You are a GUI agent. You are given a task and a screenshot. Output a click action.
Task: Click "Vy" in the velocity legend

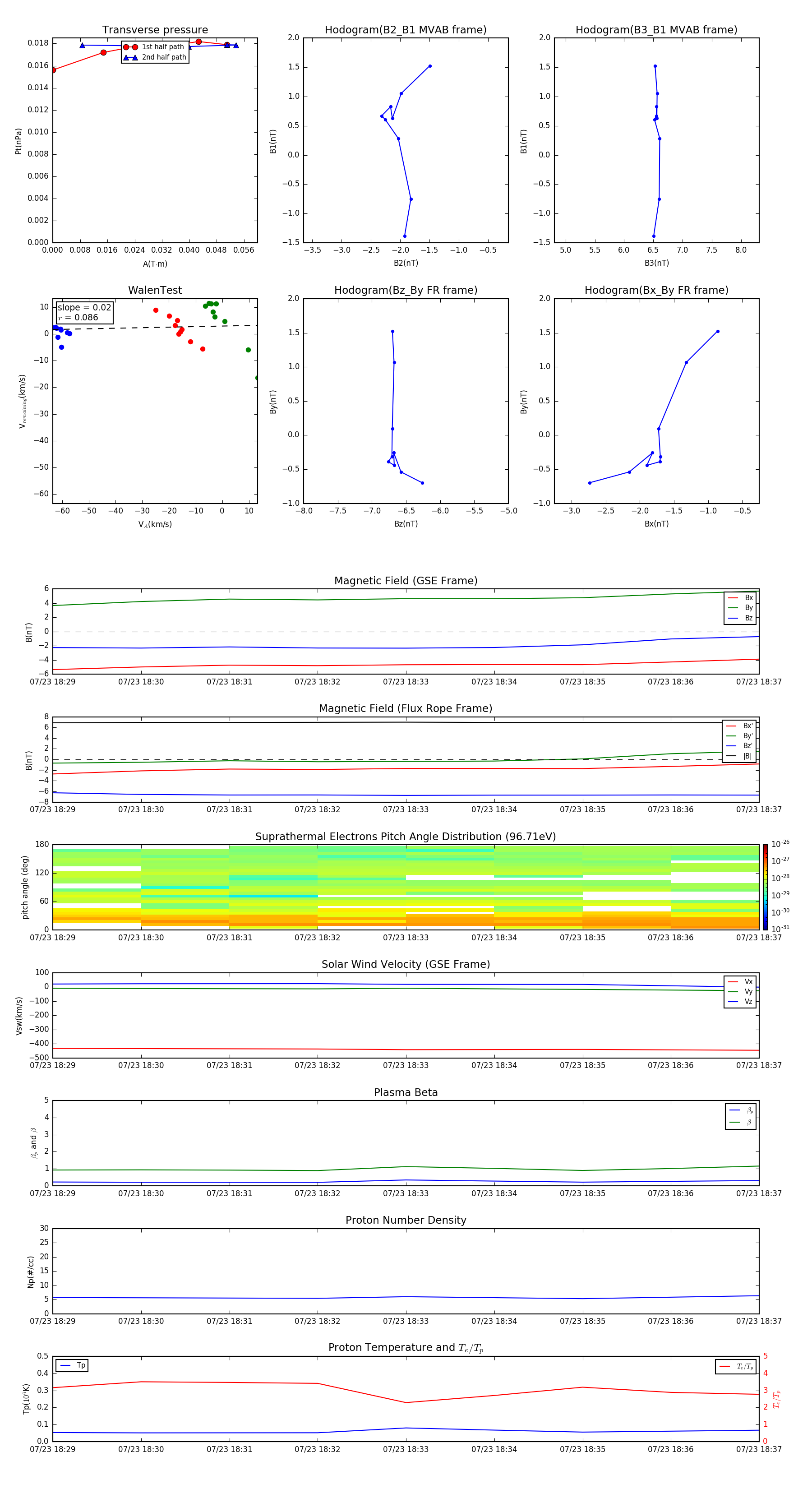click(x=740, y=991)
